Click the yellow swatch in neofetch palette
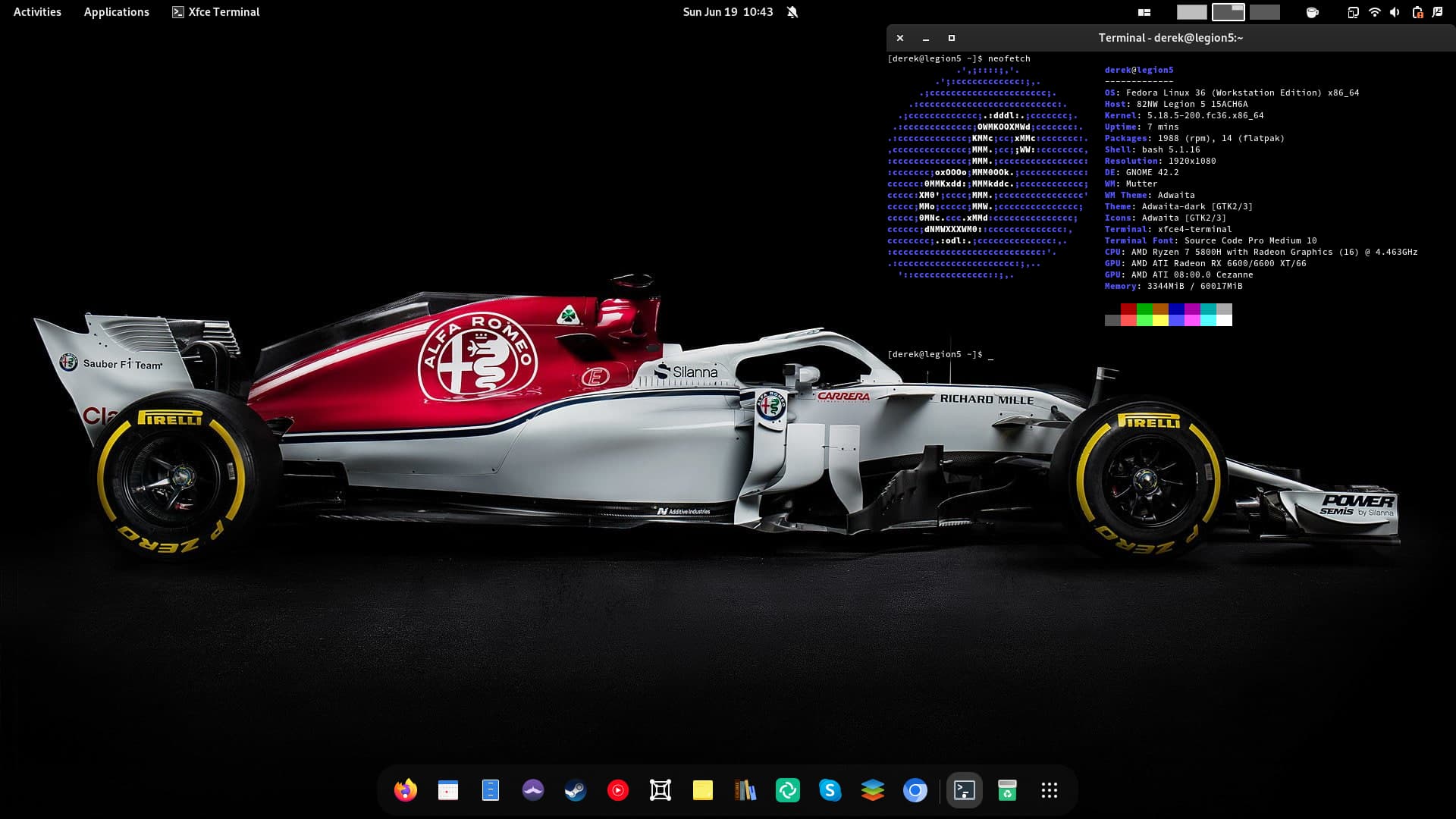This screenshot has width=1456, height=819. click(1160, 320)
